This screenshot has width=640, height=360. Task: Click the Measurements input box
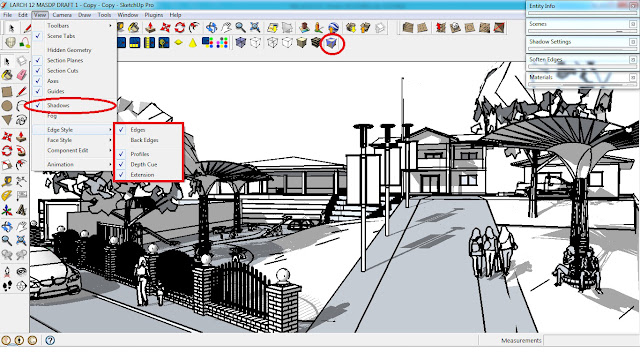coord(590,340)
